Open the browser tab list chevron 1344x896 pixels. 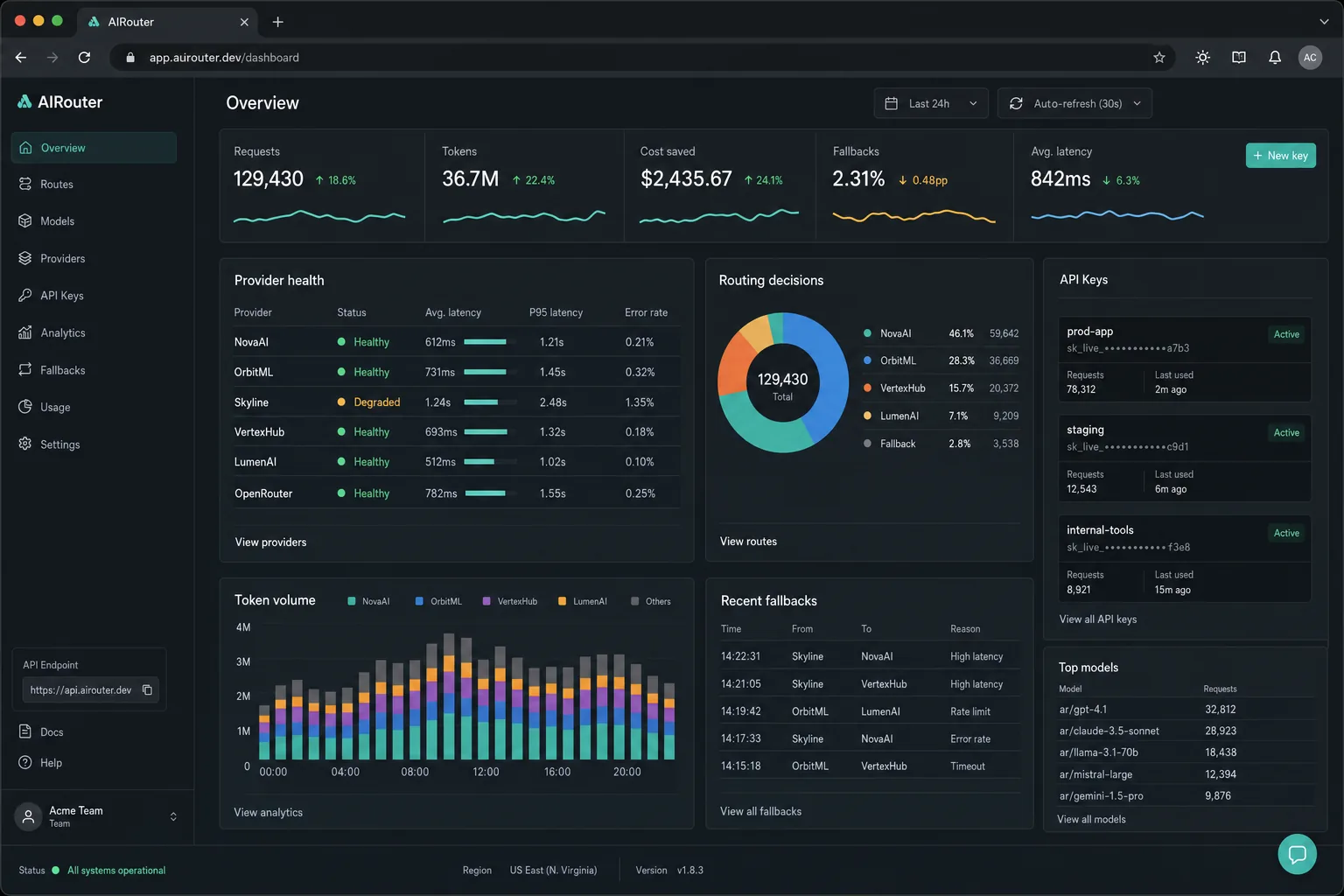tap(1324, 22)
